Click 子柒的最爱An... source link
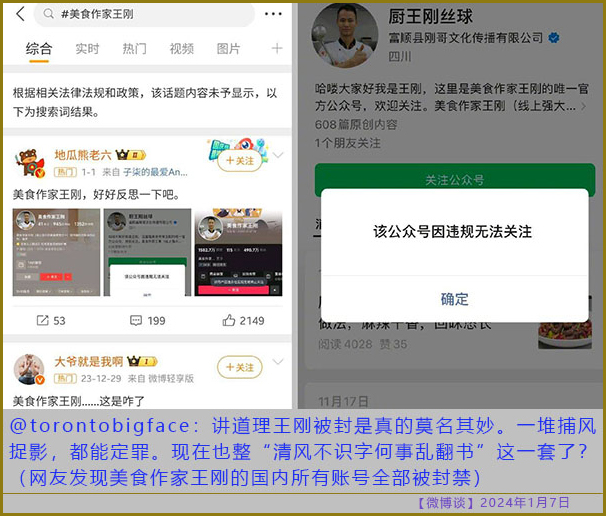The height and width of the screenshot is (516, 606). tap(155, 172)
